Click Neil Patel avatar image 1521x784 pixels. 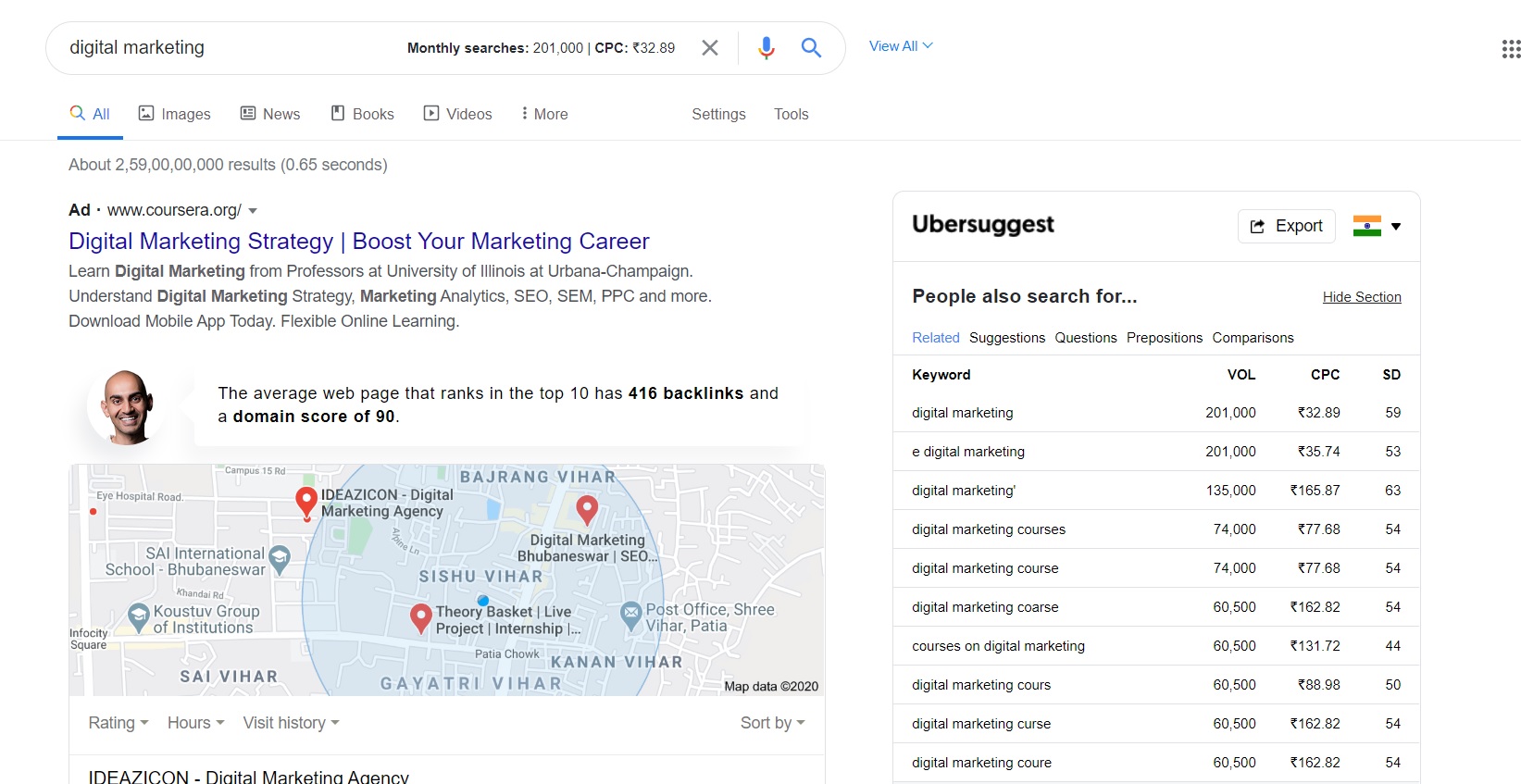tap(128, 406)
